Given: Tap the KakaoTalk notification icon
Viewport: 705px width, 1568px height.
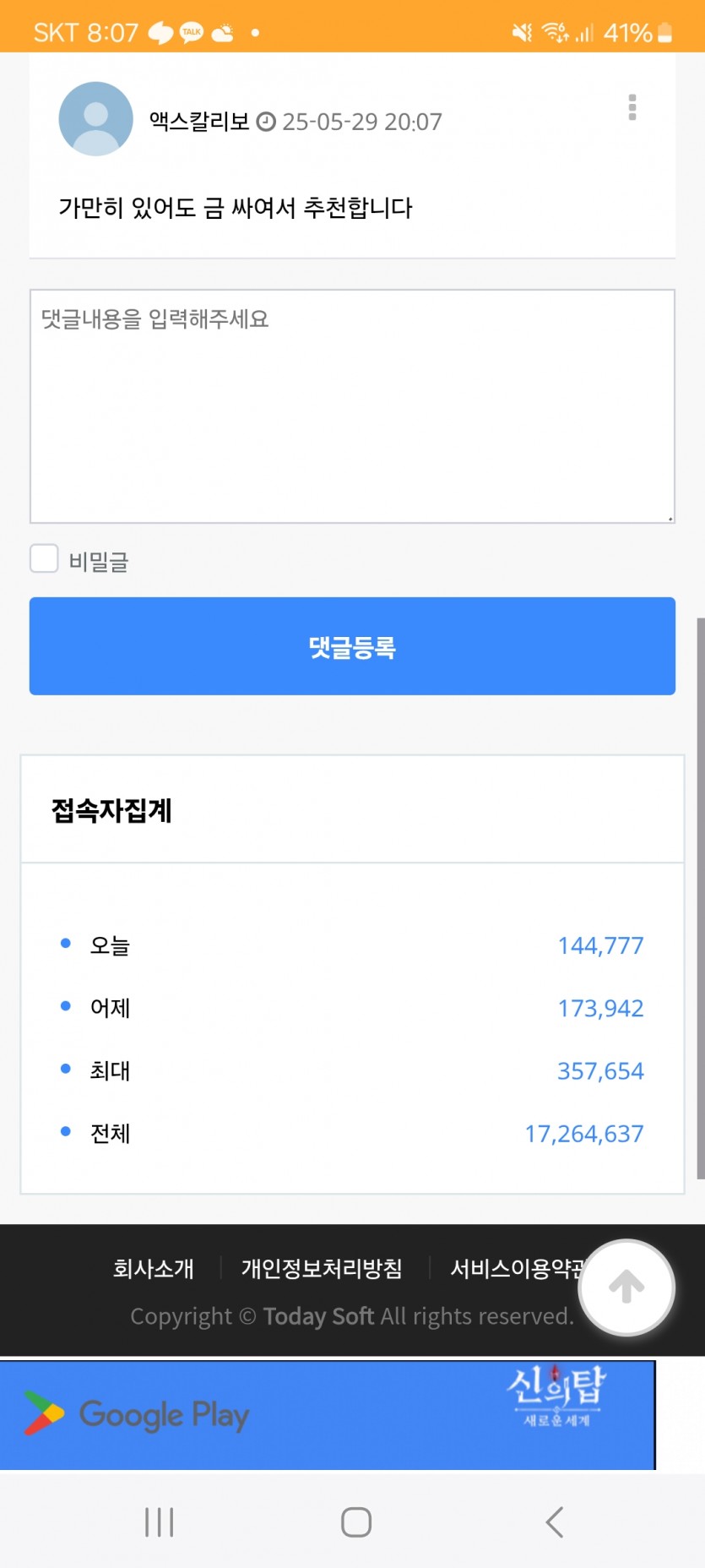Looking at the screenshot, I should [192, 32].
